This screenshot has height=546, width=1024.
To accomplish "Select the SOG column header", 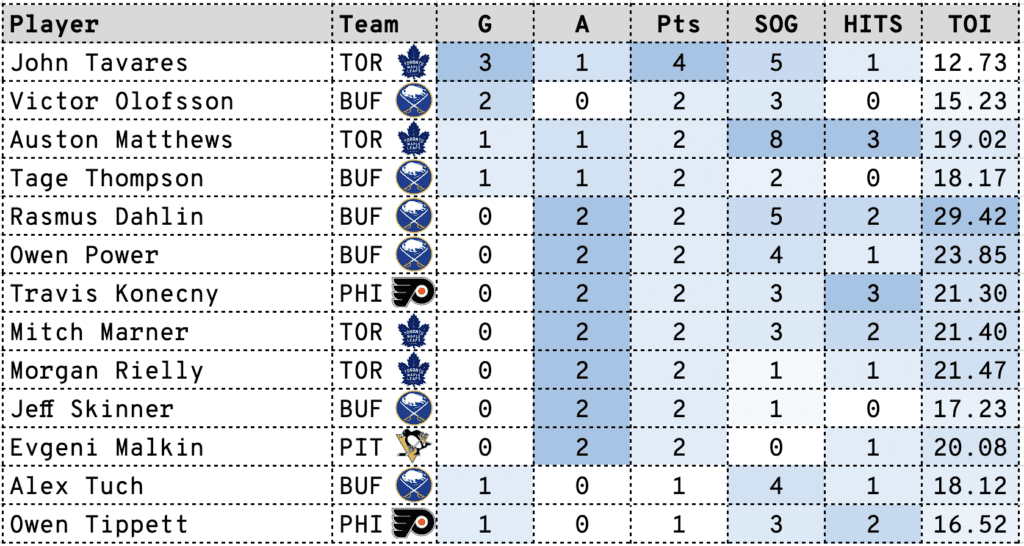I will pyautogui.click(x=775, y=25).
